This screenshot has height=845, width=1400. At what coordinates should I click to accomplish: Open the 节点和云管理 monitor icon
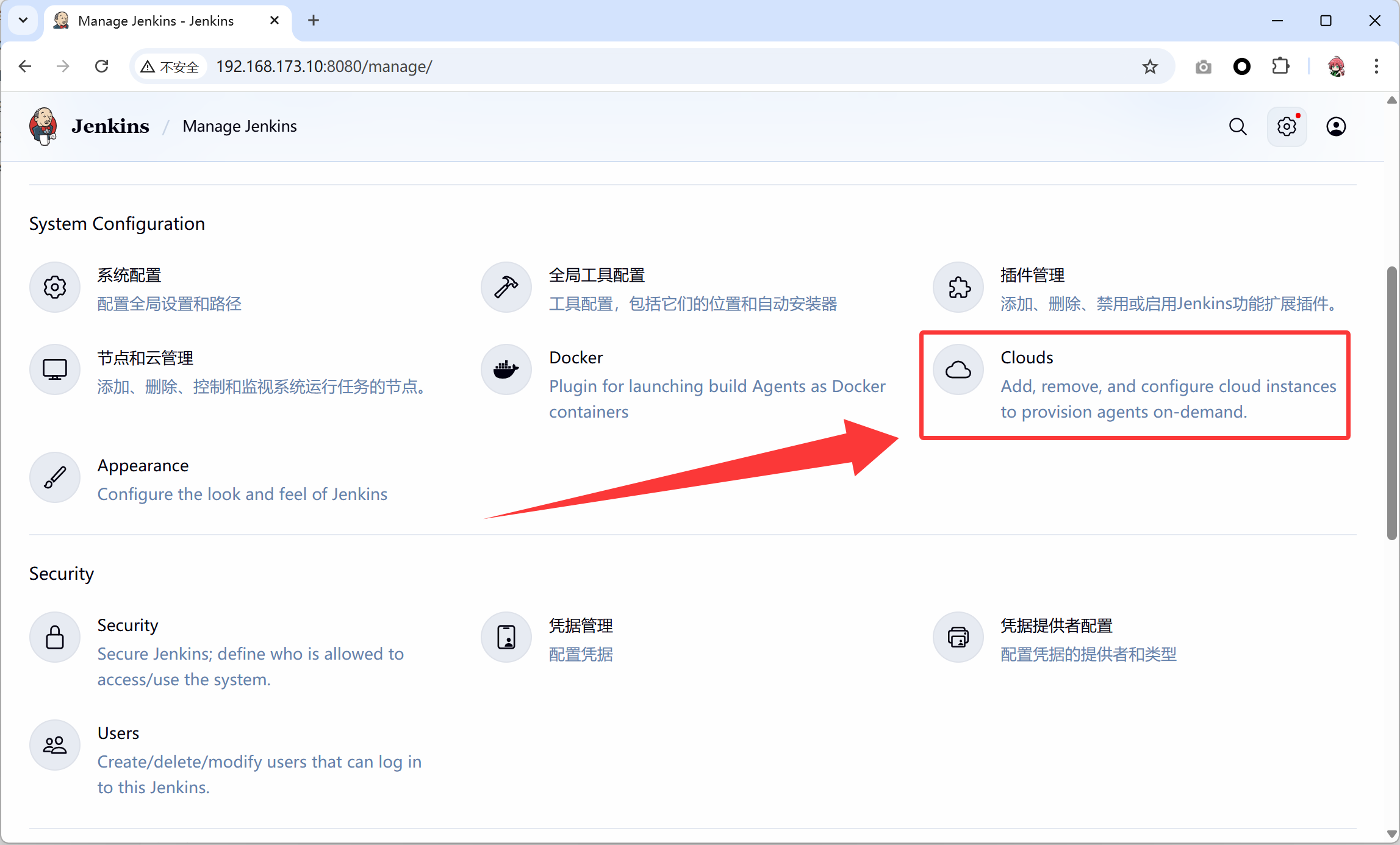55,369
